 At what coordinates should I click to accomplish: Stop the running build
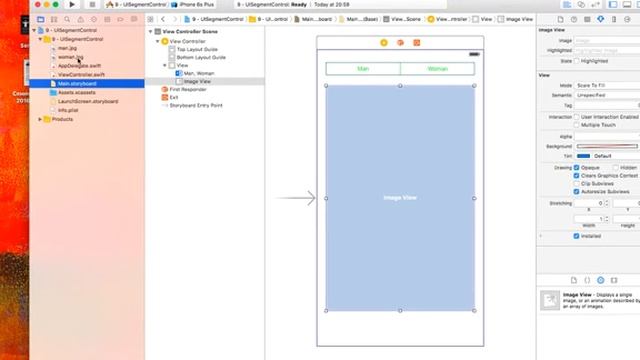[x=92, y=4]
